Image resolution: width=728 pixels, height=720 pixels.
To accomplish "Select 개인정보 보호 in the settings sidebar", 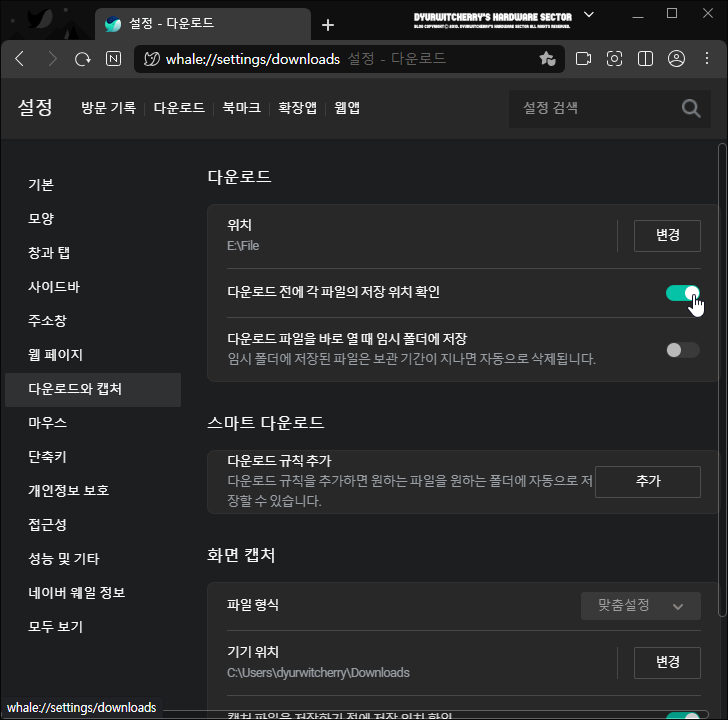I will 69,491.
